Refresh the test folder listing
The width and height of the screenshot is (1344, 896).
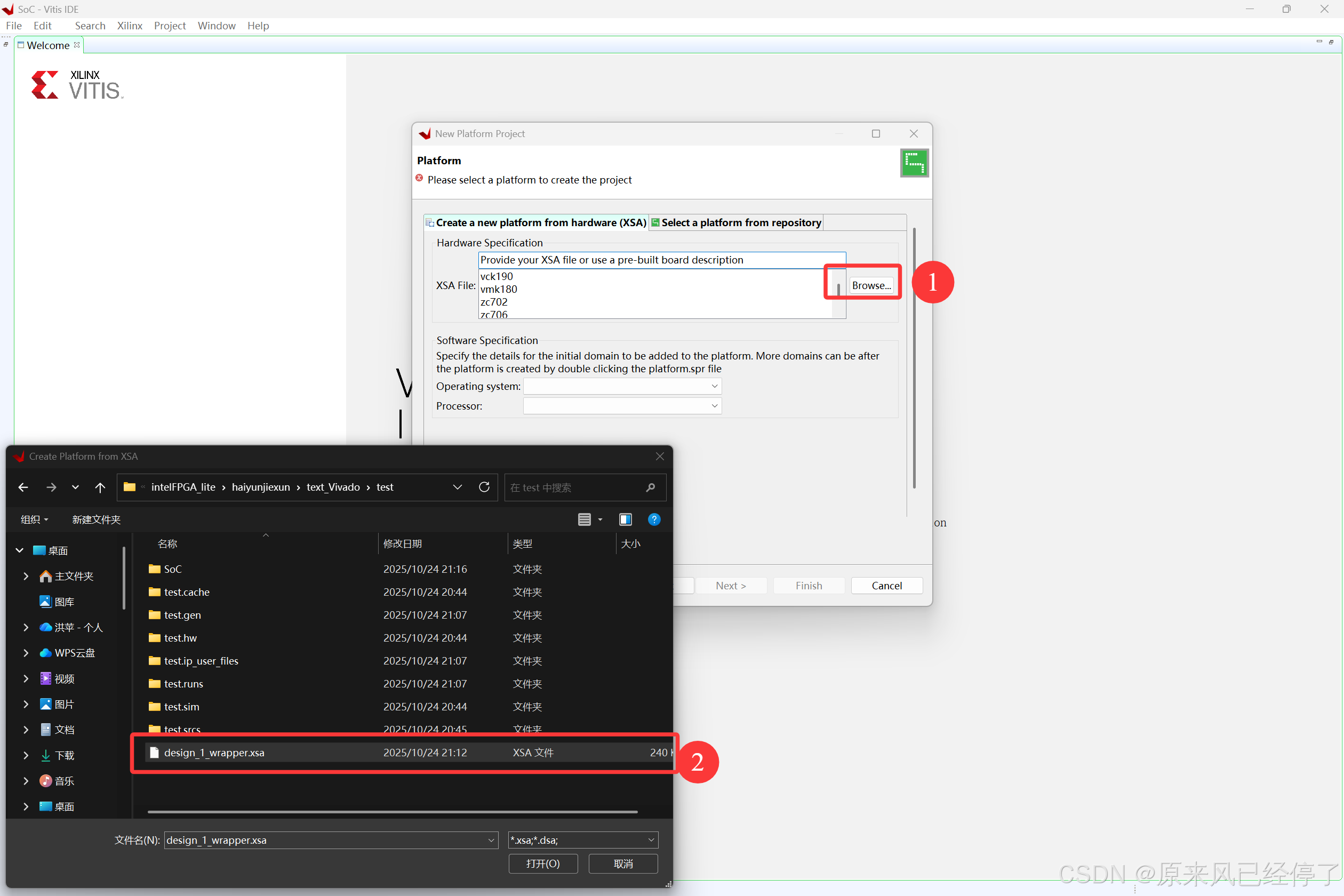pyautogui.click(x=484, y=487)
